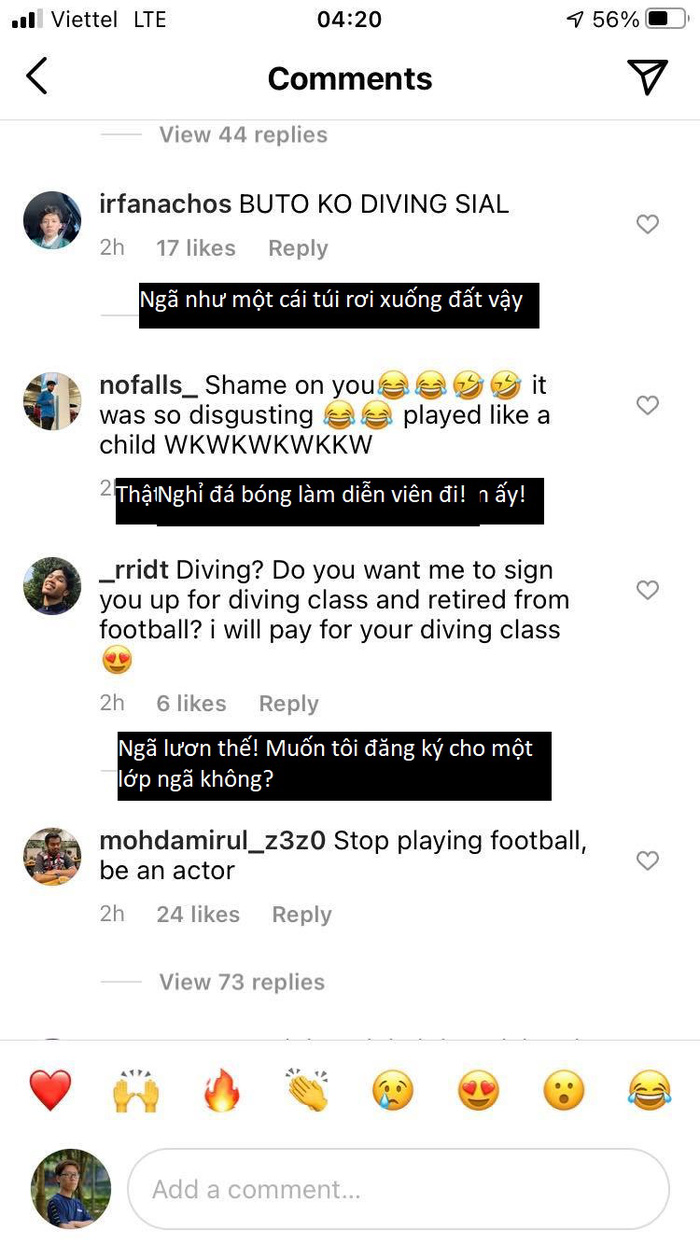Like the _rridt diving class comment
The height and width of the screenshot is (1245, 700).
click(648, 590)
